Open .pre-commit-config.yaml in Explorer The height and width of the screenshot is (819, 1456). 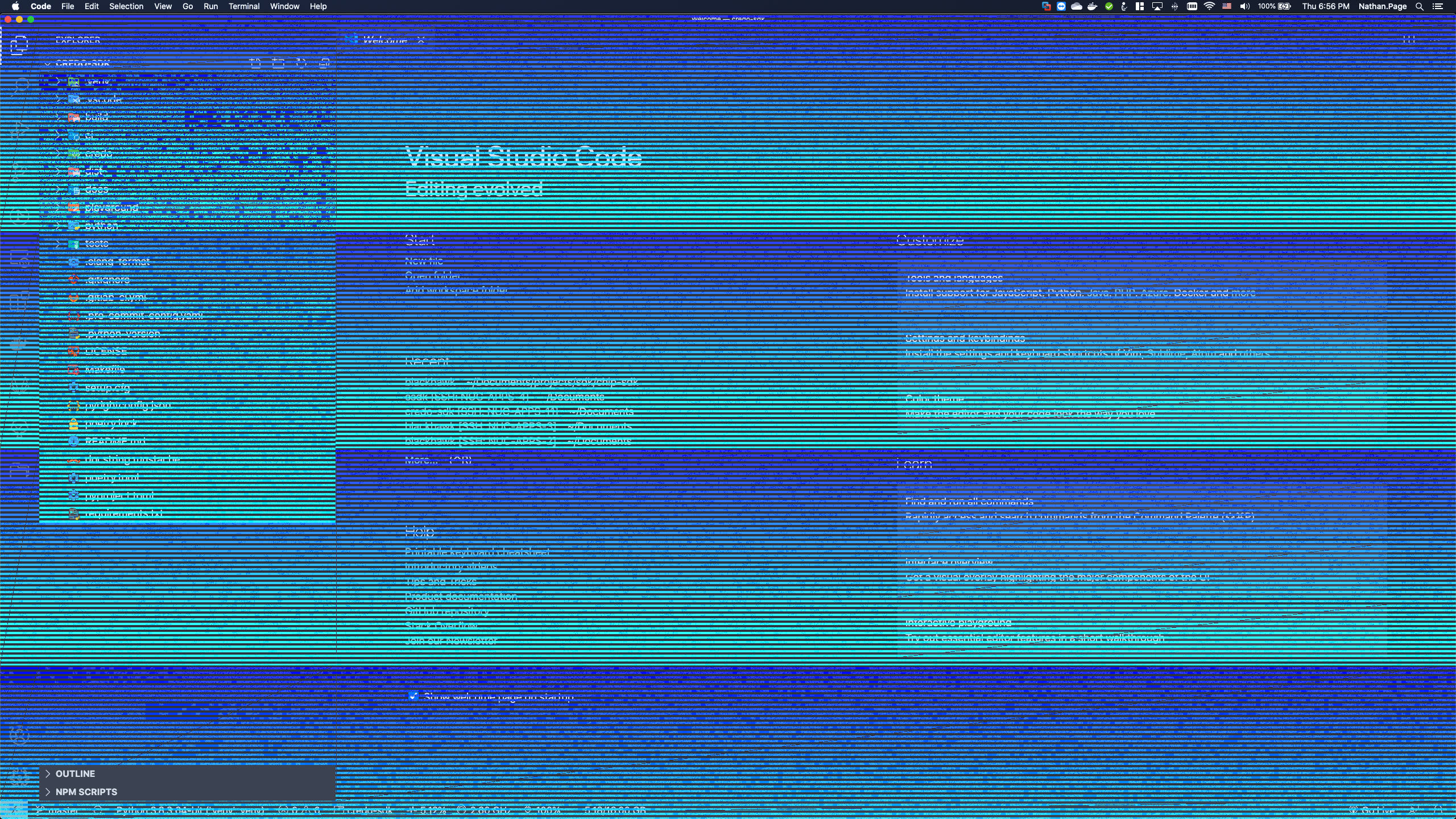(187, 316)
